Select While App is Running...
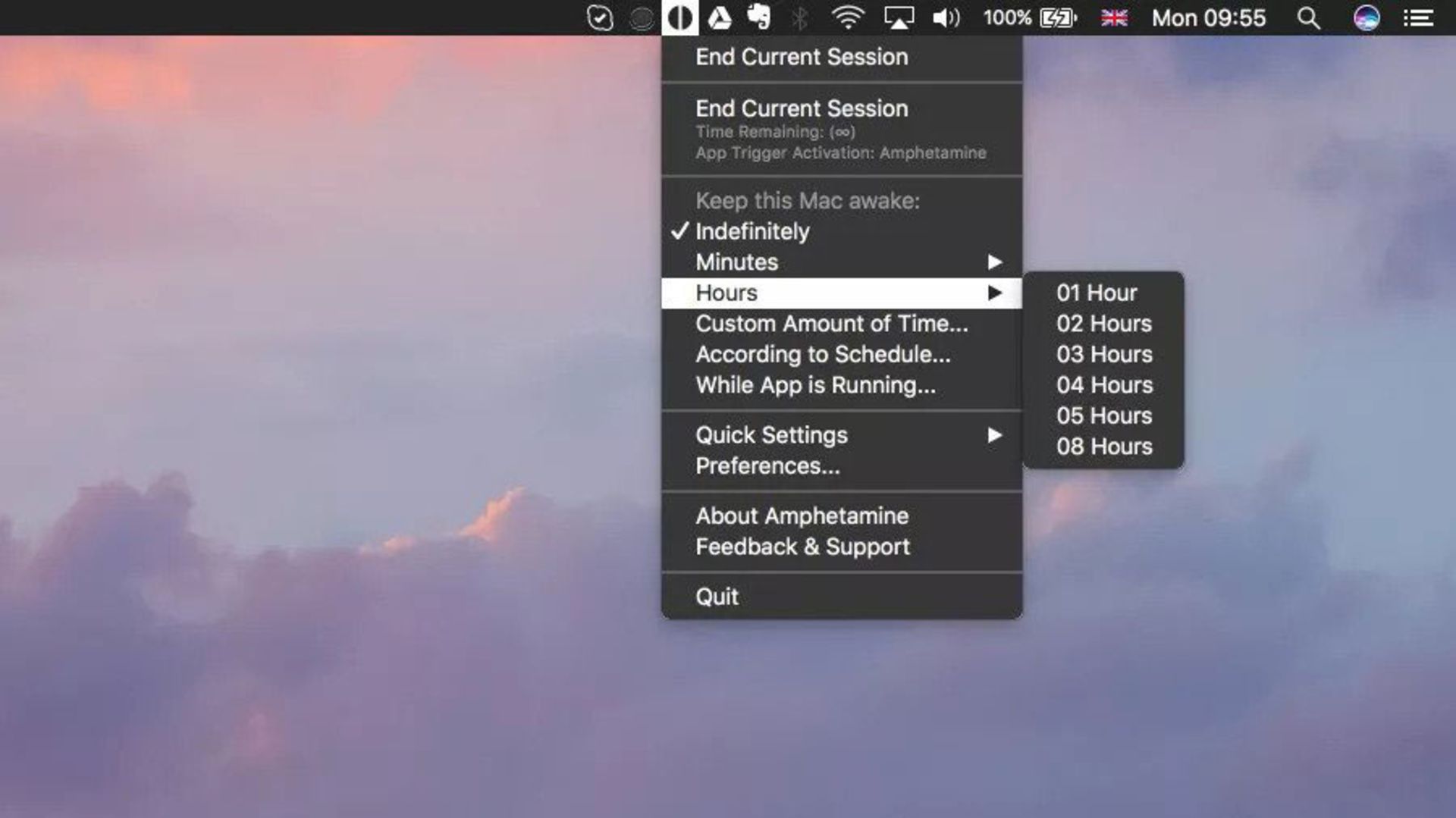Viewport: 1456px width, 818px height. (842, 385)
